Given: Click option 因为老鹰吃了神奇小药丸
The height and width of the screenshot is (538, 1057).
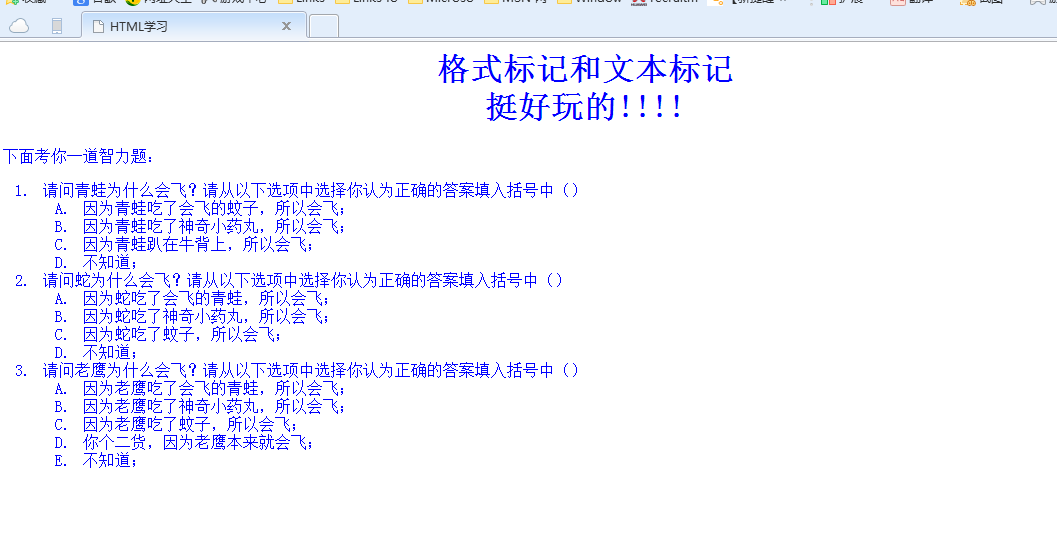Looking at the screenshot, I should [214, 406].
